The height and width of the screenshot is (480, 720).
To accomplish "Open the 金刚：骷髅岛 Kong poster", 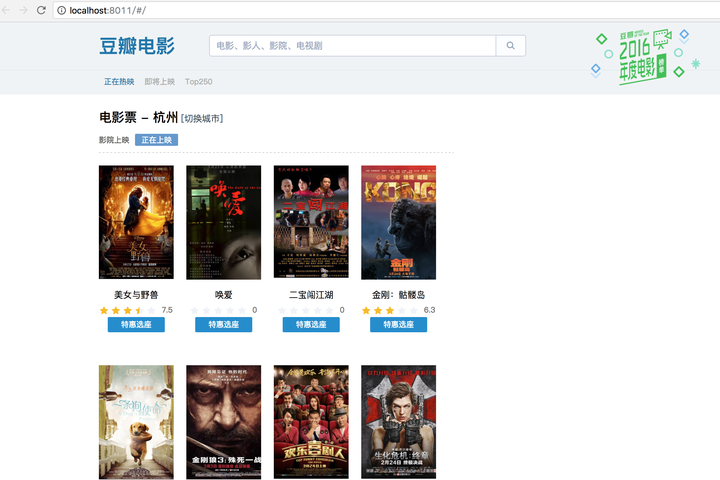I will pos(399,222).
